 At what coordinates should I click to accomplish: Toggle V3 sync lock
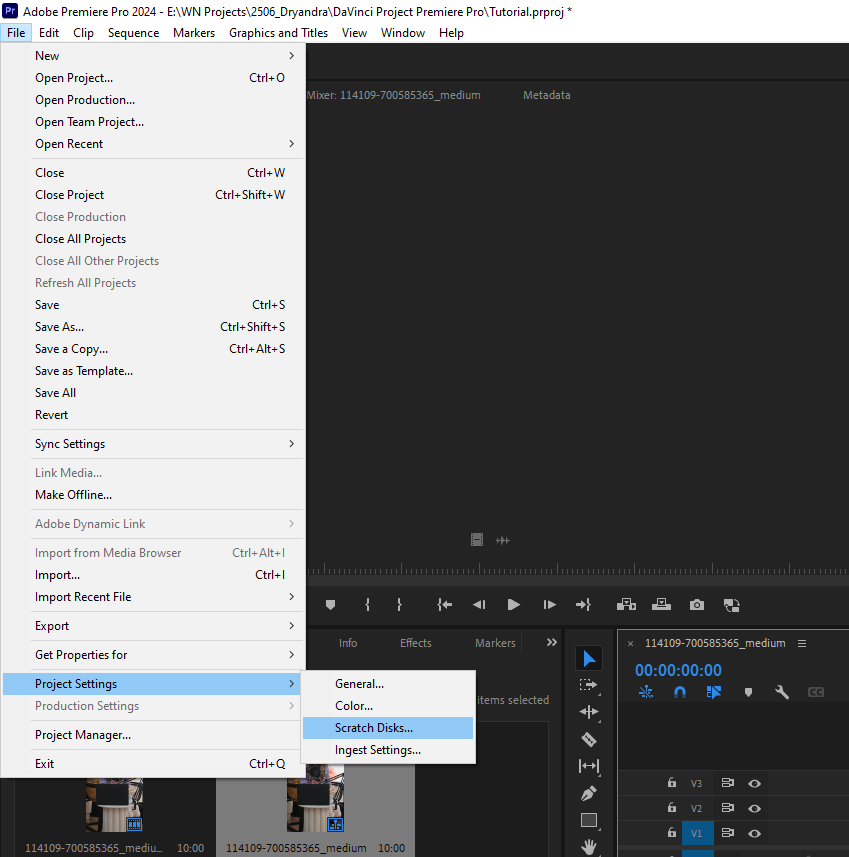(727, 783)
